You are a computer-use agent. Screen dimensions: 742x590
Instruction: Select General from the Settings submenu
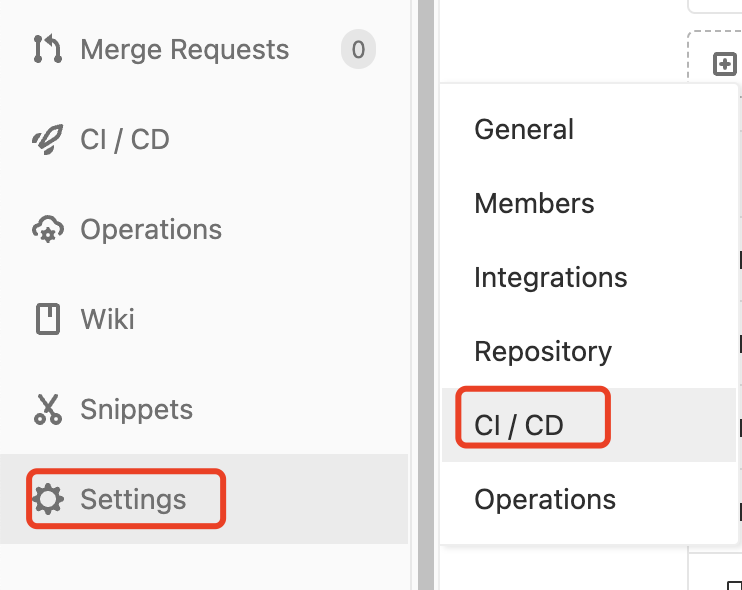coord(524,129)
